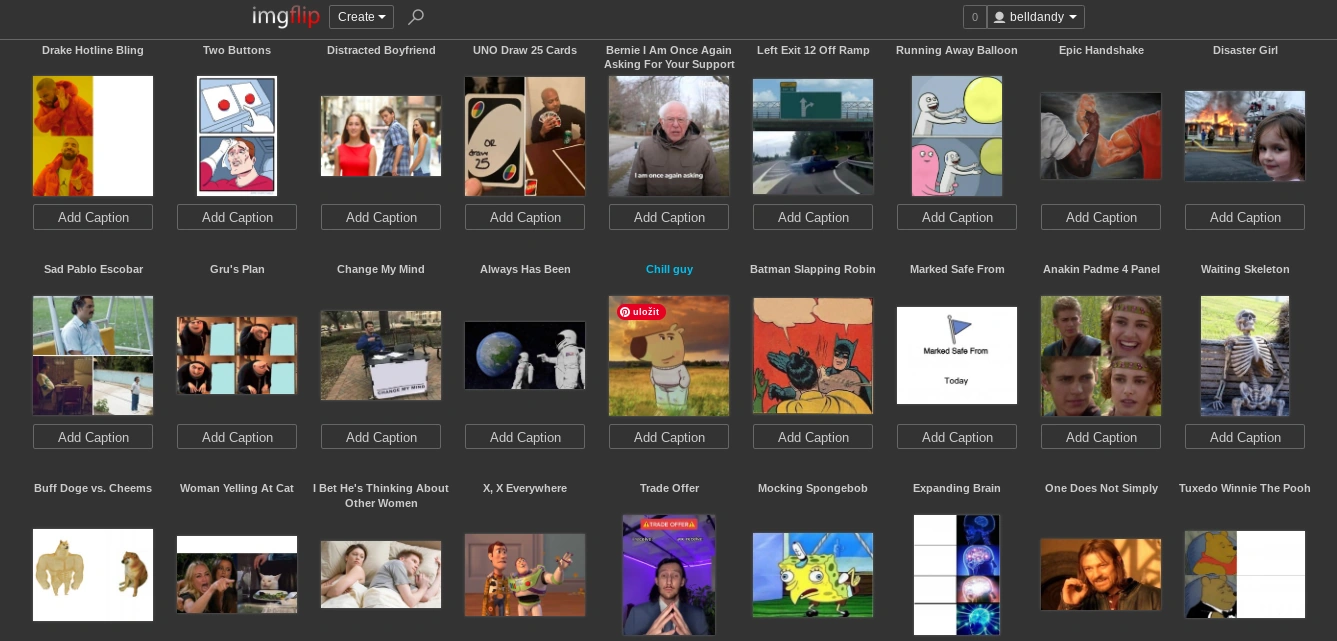The width and height of the screenshot is (1337, 641).
Task: Select the Waiting Skeleton image
Action: pyautogui.click(x=1245, y=355)
